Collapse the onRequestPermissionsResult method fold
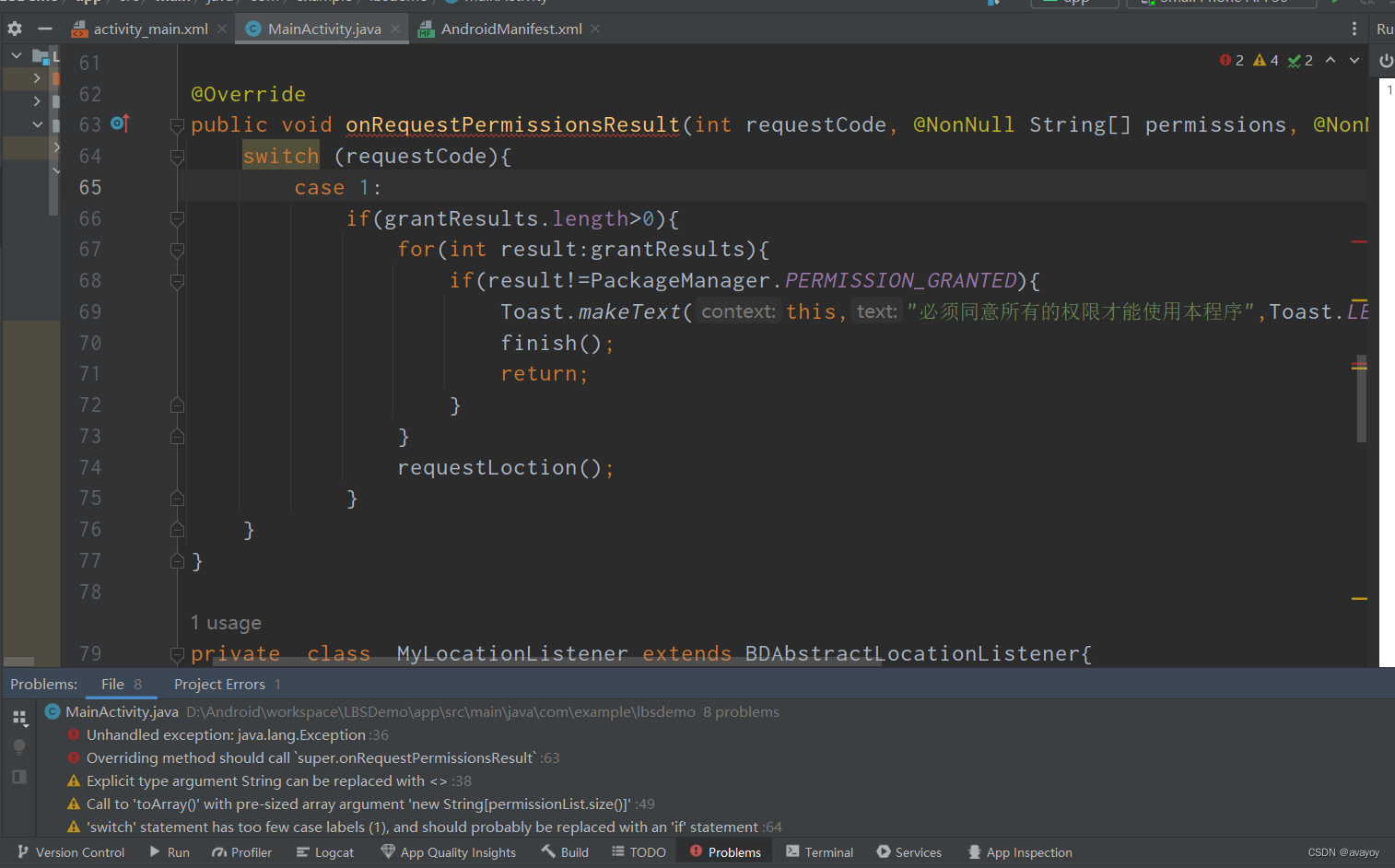This screenshot has height=868, width=1395. tap(177, 124)
